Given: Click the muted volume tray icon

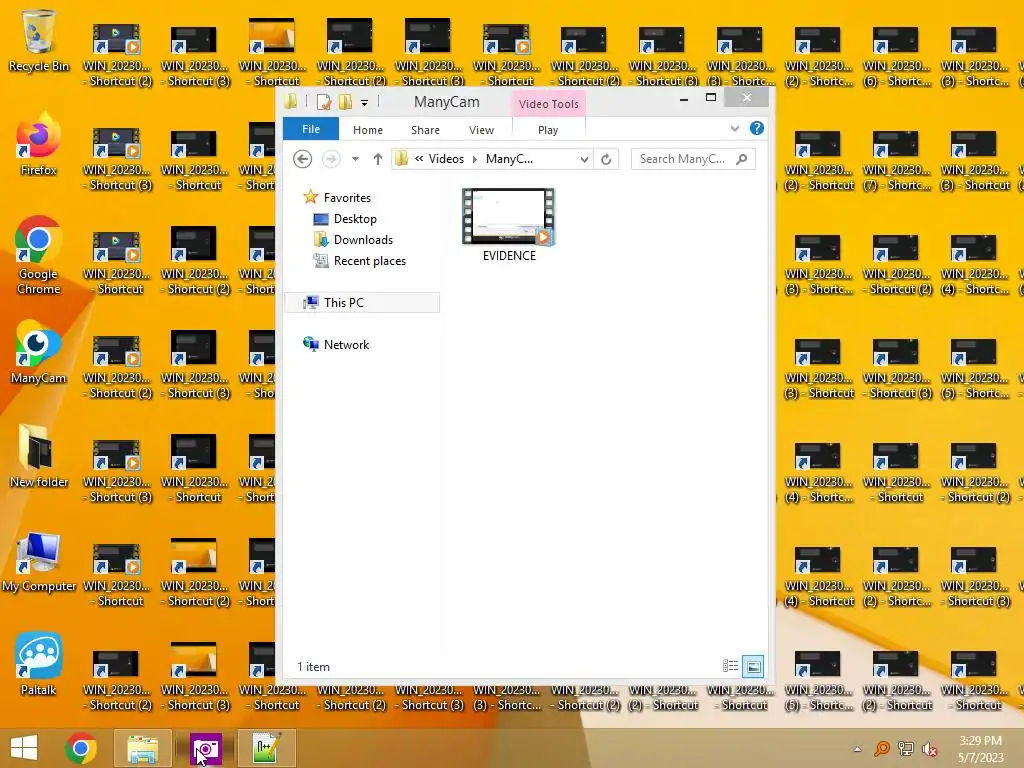Looking at the screenshot, I should pos(930,749).
